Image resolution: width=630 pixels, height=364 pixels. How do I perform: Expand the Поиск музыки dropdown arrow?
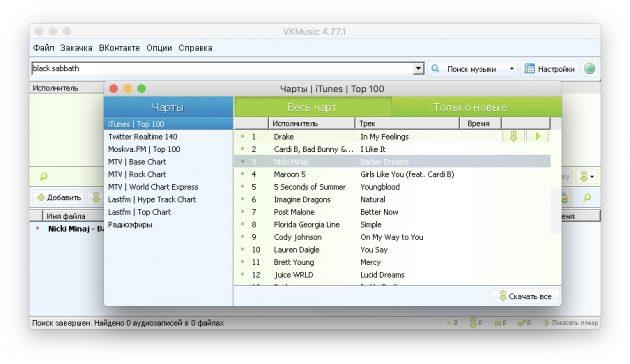coord(511,69)
